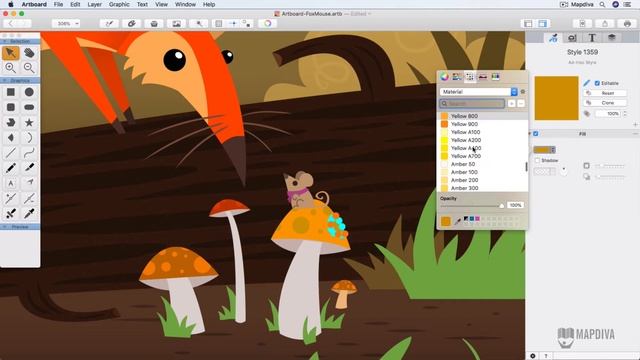640x360 pixels.
Task: Open the Text menu
Action: pos(142,4)
